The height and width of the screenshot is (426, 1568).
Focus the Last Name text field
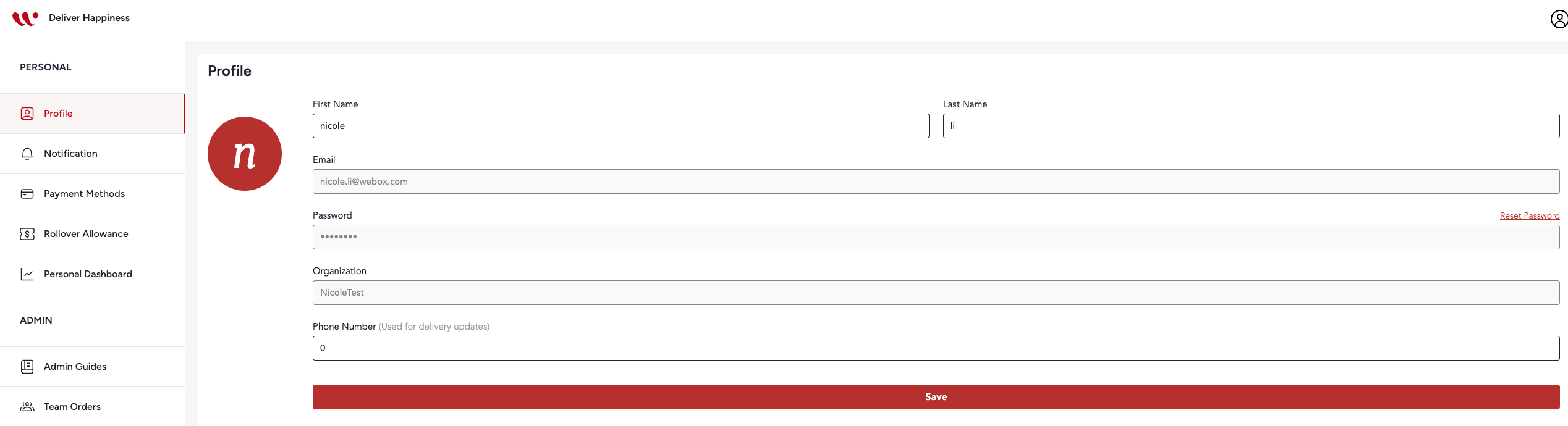1251,126
